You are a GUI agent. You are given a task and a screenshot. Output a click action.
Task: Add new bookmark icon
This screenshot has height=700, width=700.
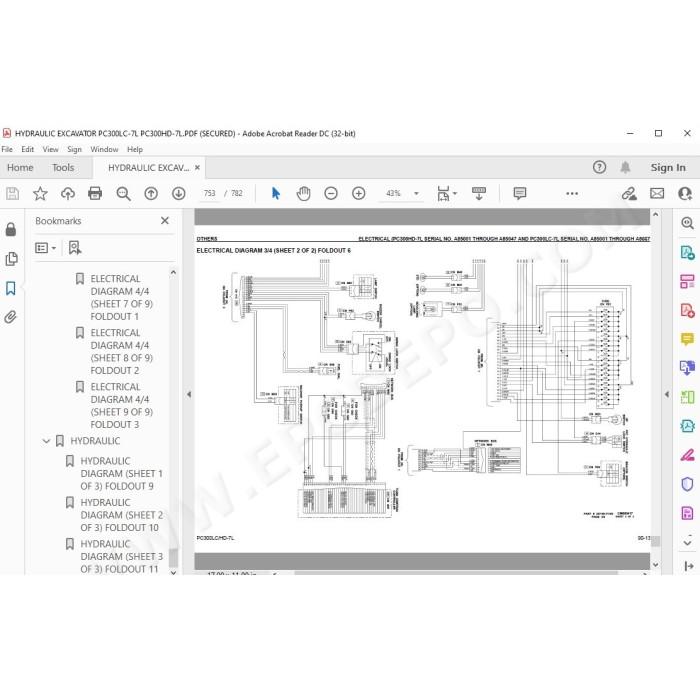click(x=75, y=248)
